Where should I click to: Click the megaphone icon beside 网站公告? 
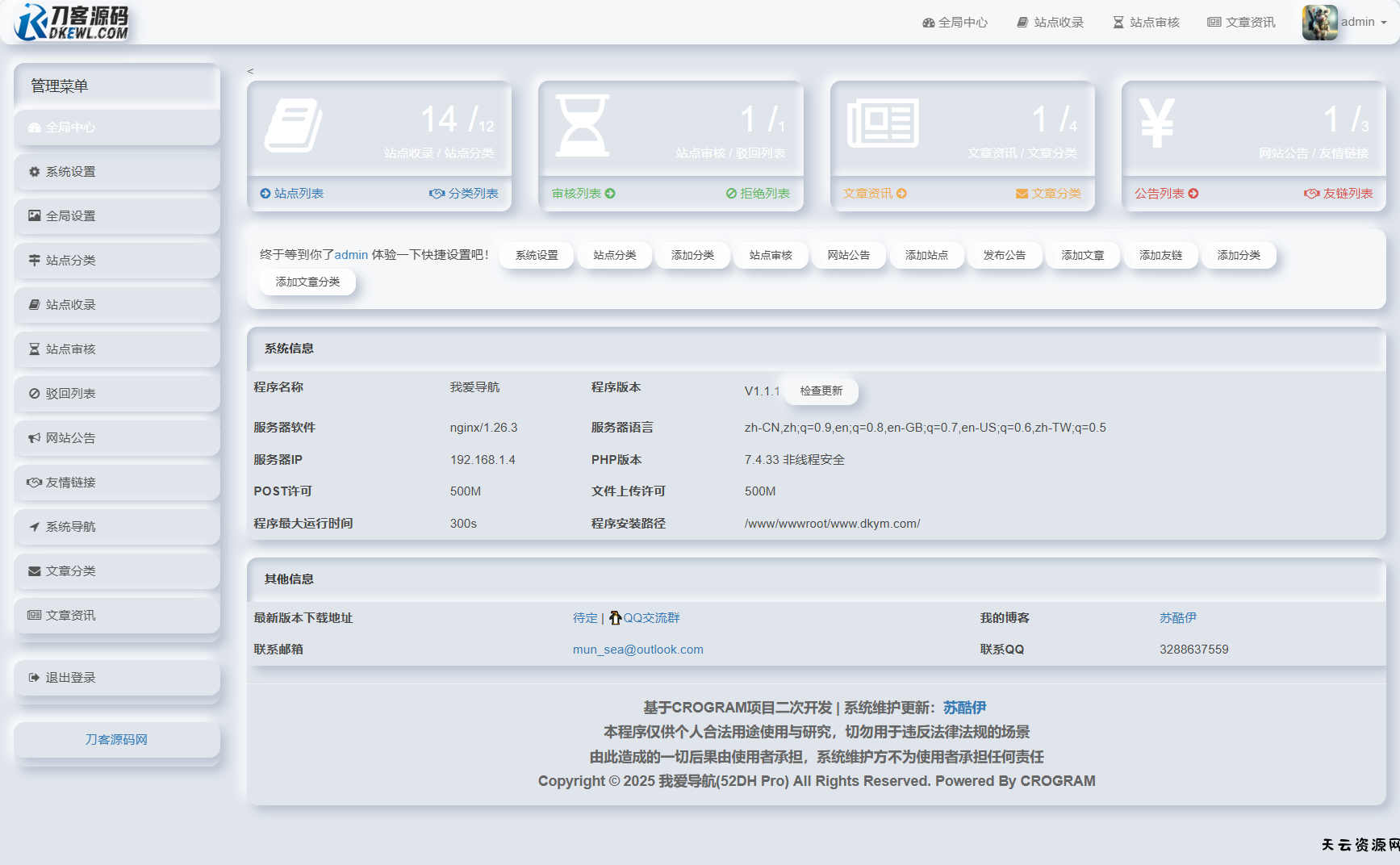(35, 438)
